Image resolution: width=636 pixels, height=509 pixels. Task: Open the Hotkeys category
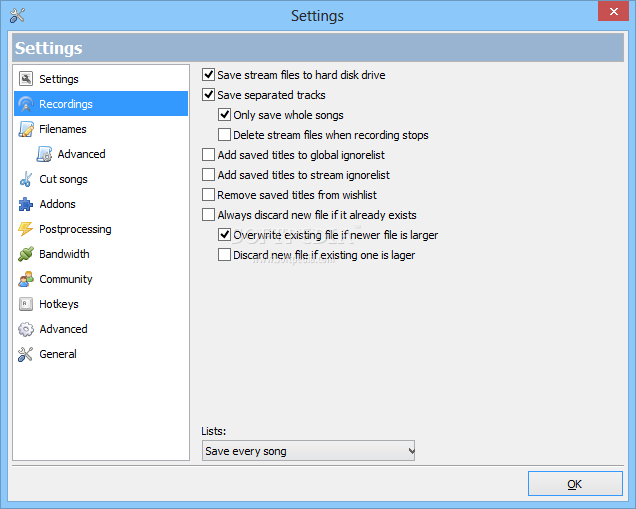point(101,304)
